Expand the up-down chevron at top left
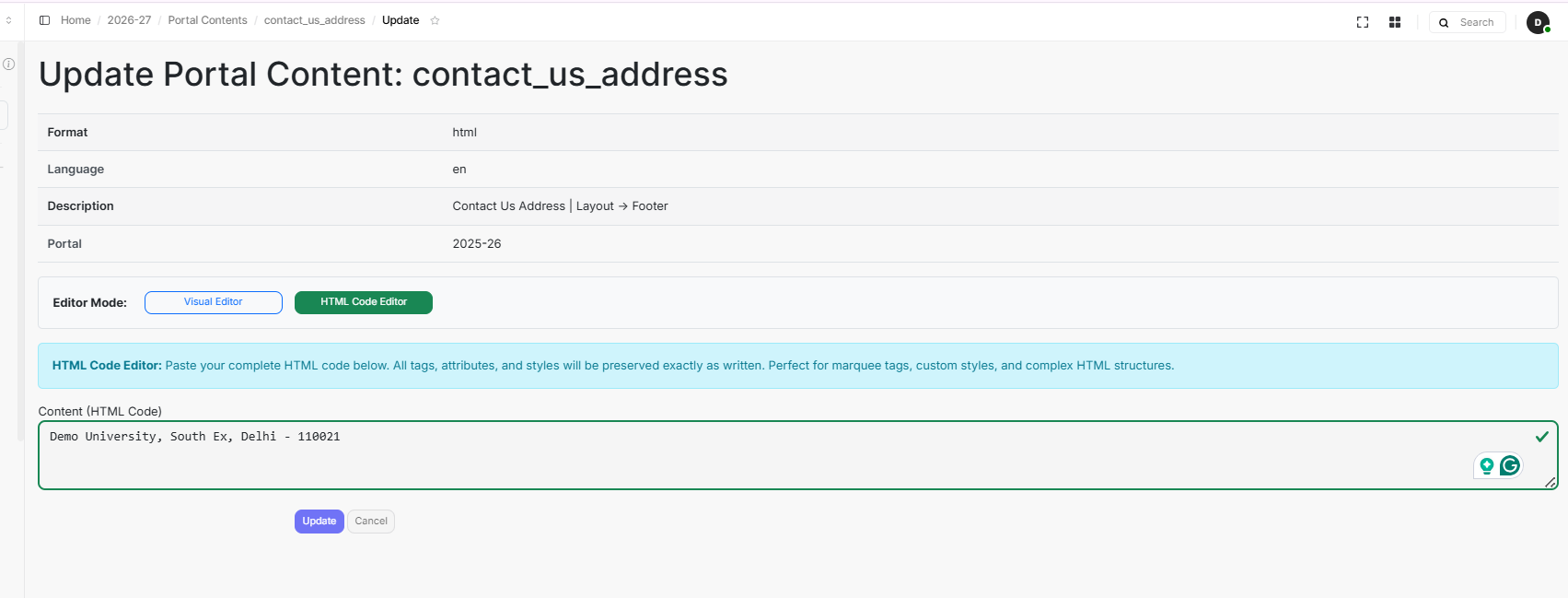Image resolution: width=1568 pixels, height=598 pixels. [9, 20]
